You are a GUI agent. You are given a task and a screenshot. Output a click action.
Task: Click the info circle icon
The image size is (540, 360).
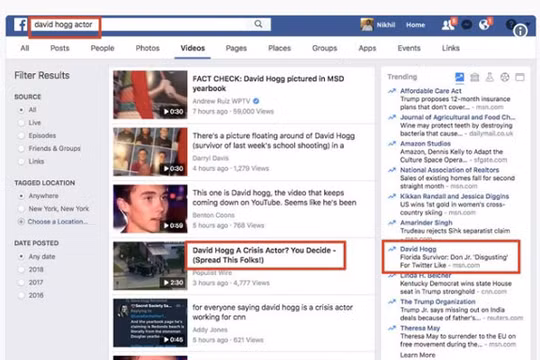[520, 31]
